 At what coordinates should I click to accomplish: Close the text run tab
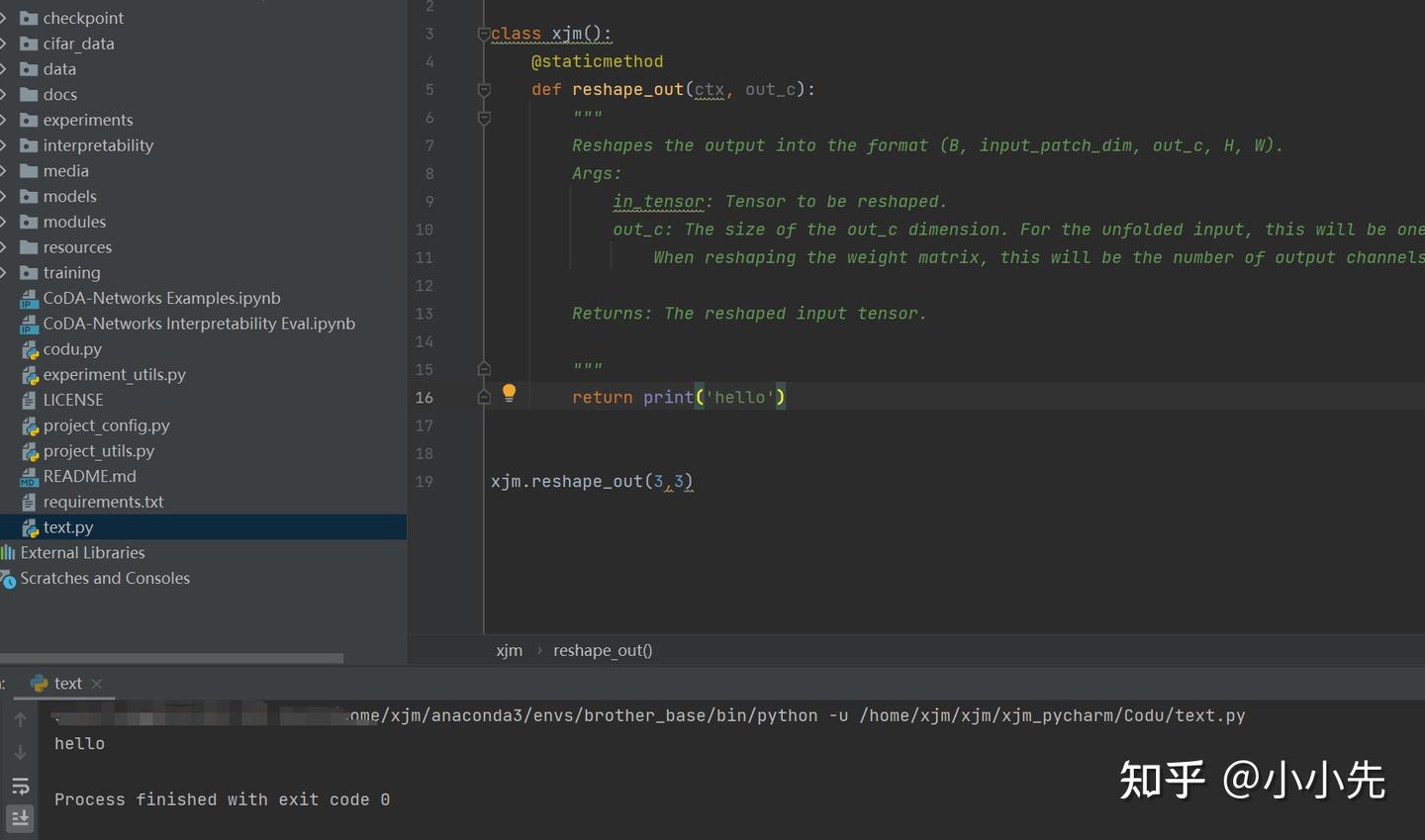(x=97, y=684)
